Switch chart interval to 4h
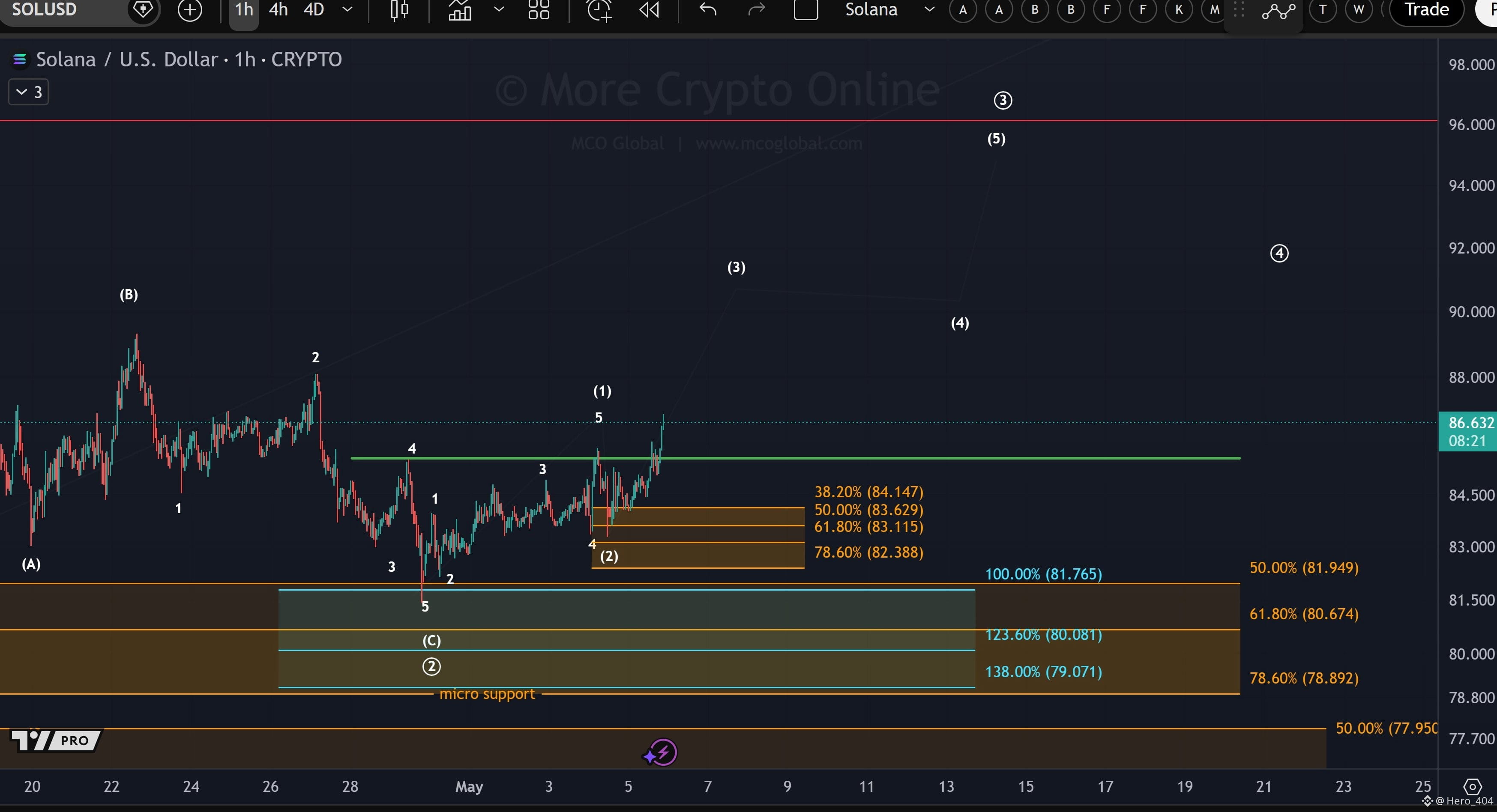1497x812 pixels. [278, 10]
